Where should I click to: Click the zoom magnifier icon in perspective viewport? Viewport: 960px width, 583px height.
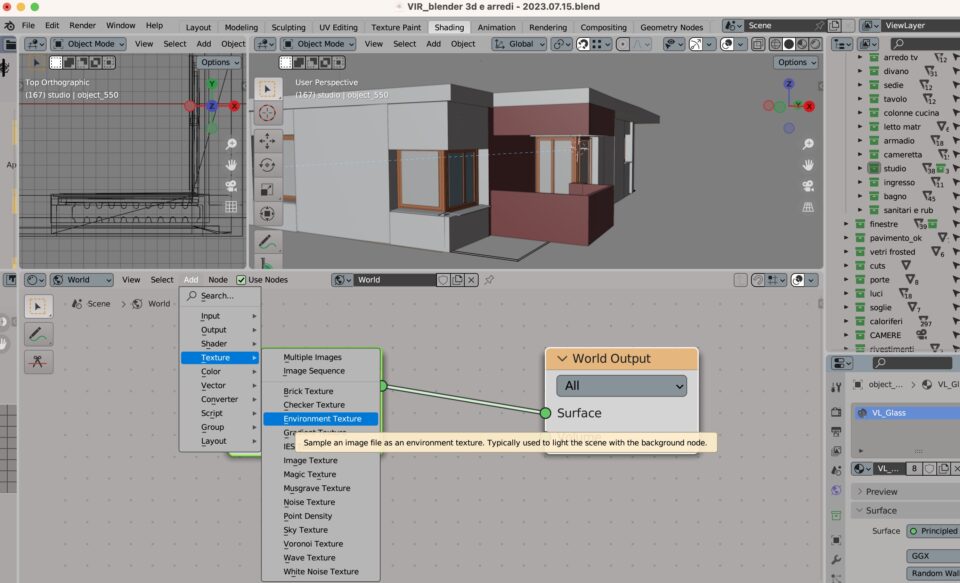click(x=808, y=144)
